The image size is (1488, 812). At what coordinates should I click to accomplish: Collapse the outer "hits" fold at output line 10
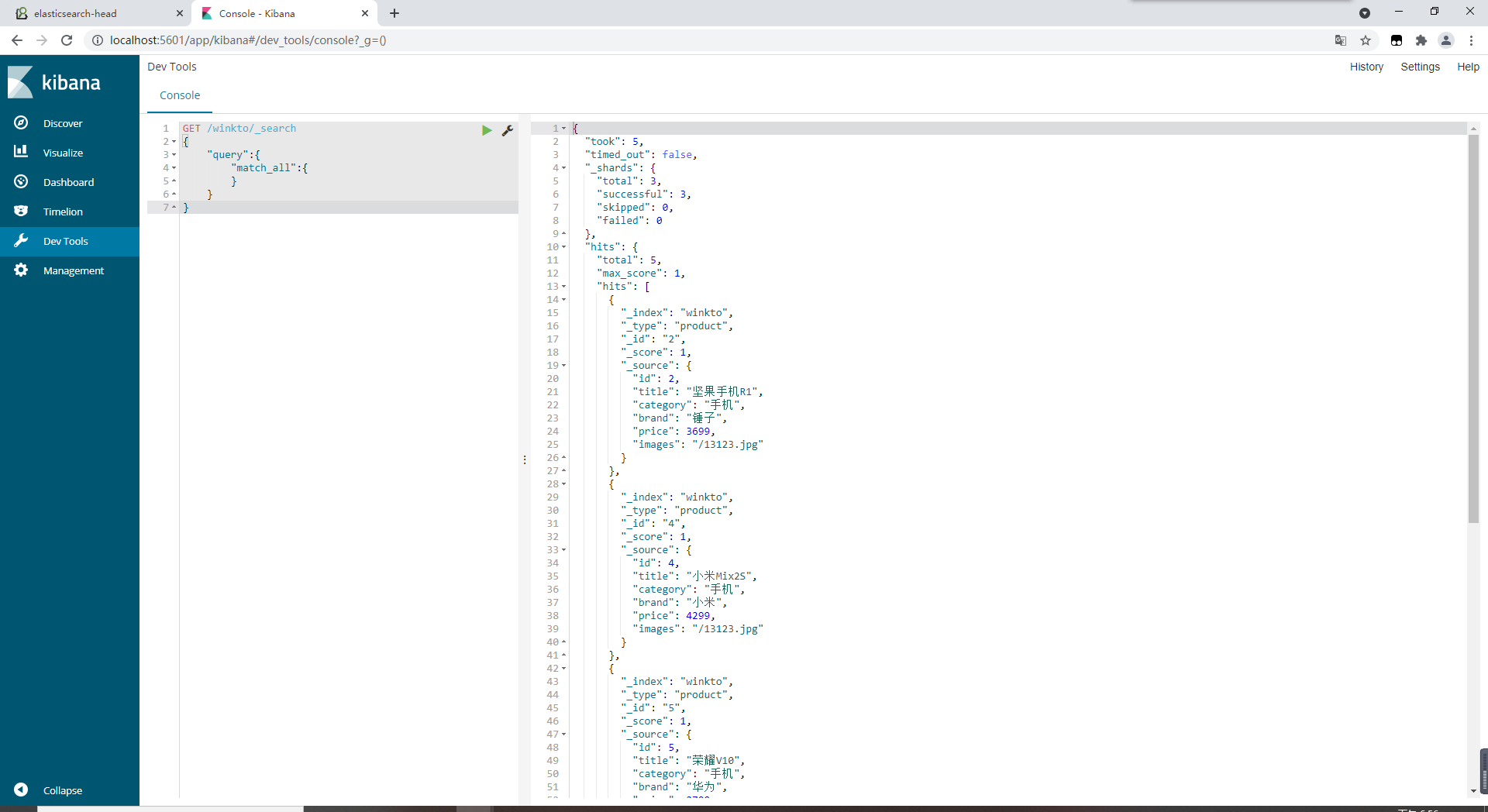[563, 247]
